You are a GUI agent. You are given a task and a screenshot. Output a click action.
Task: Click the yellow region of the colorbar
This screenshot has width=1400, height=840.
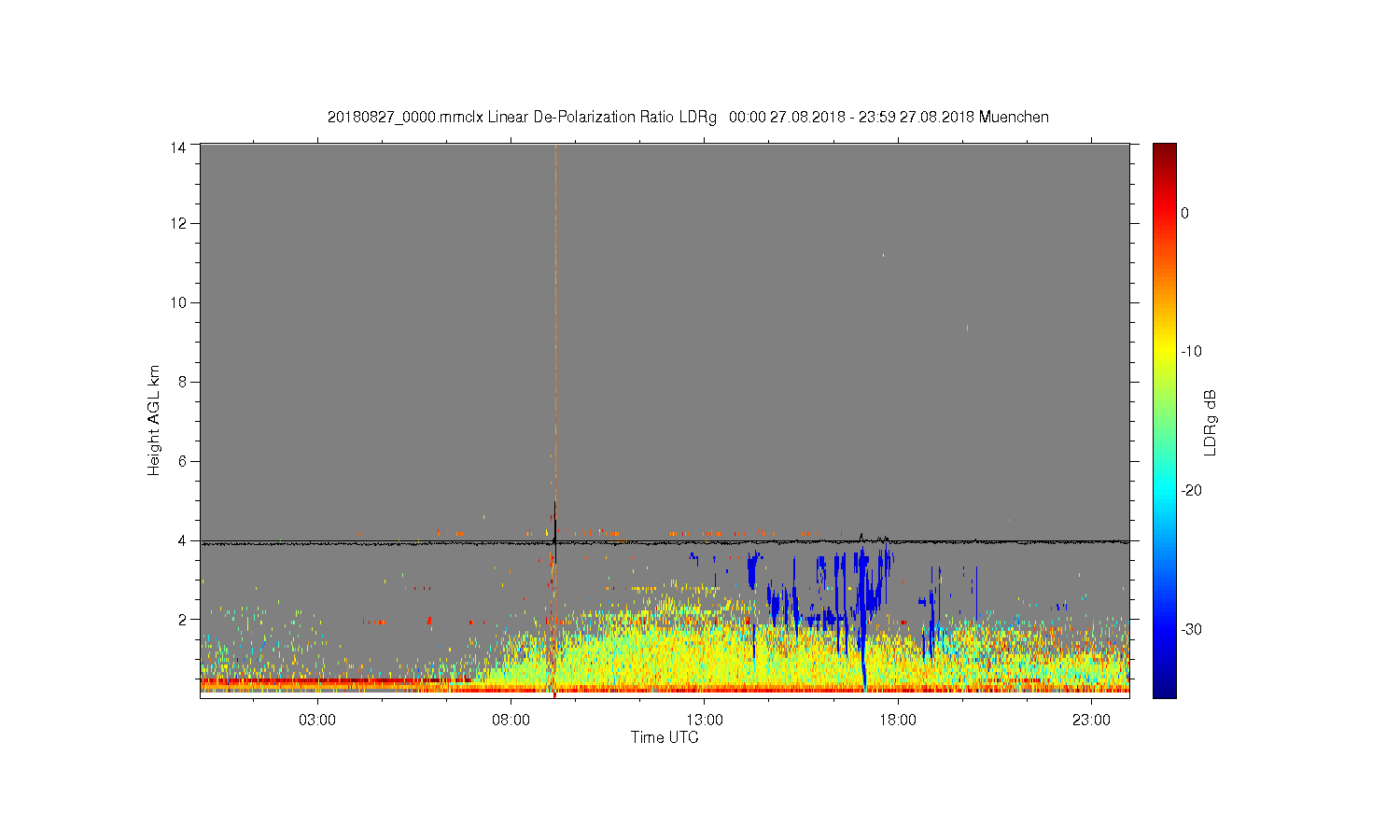pos(1165,350)
